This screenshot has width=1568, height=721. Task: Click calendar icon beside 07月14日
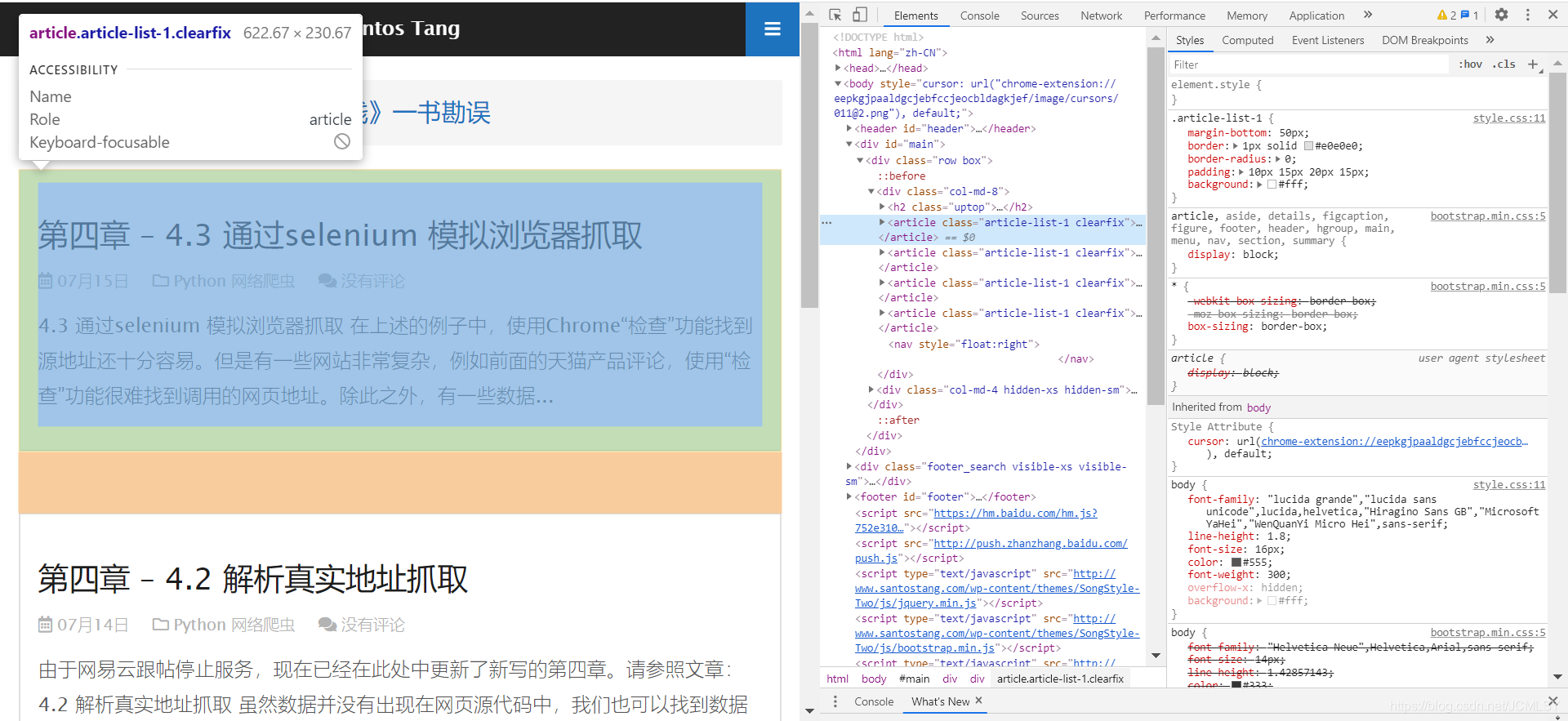point(46,625)
